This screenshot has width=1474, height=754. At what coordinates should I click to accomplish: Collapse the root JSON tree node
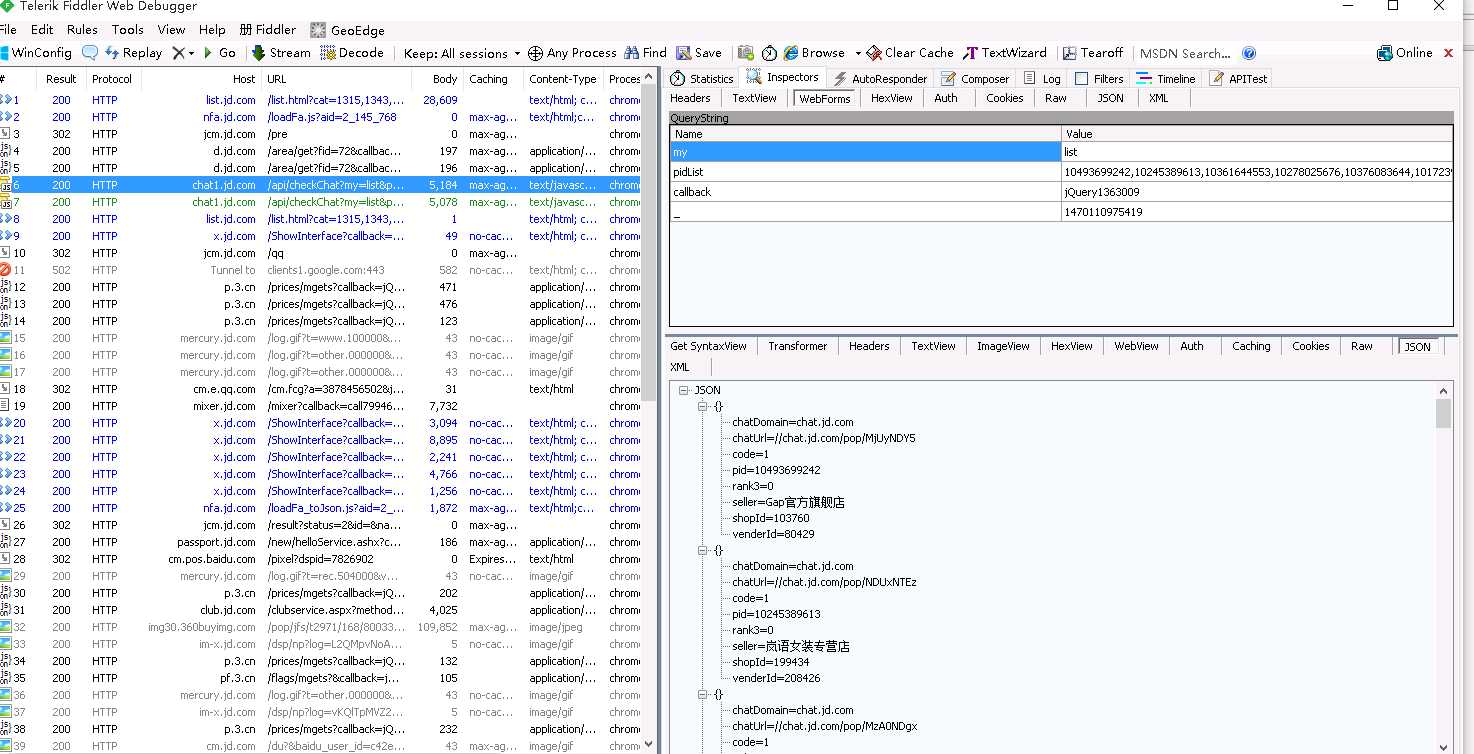(x=685, y=390)
